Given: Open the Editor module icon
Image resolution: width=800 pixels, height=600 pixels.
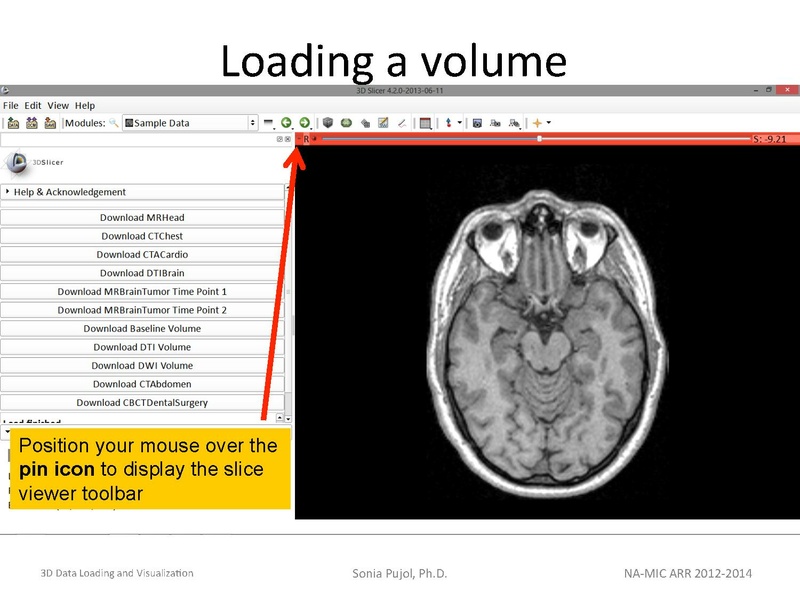Looking at the screenshot, I should (x=383, y=122).
